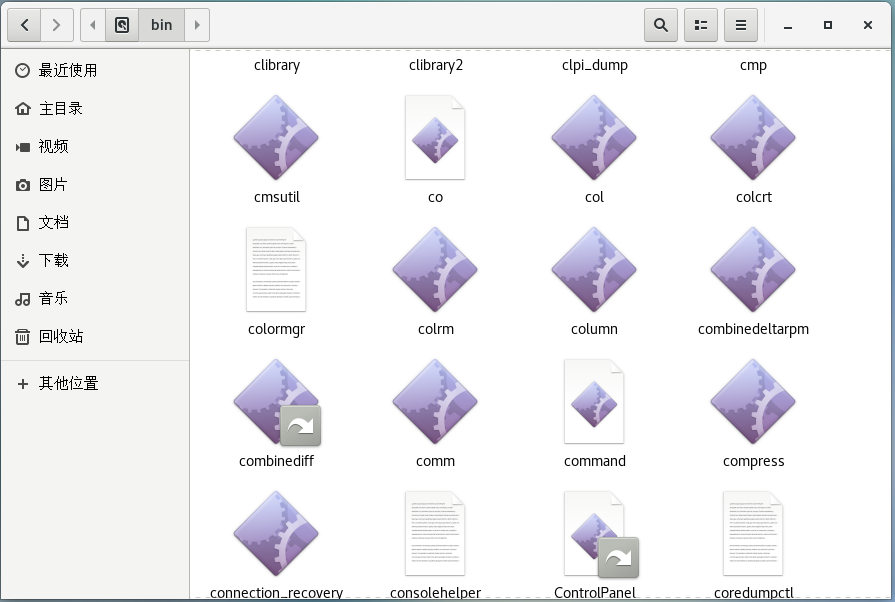Click the cmsutil file name label
895x602 pixels.
(276, 197)
